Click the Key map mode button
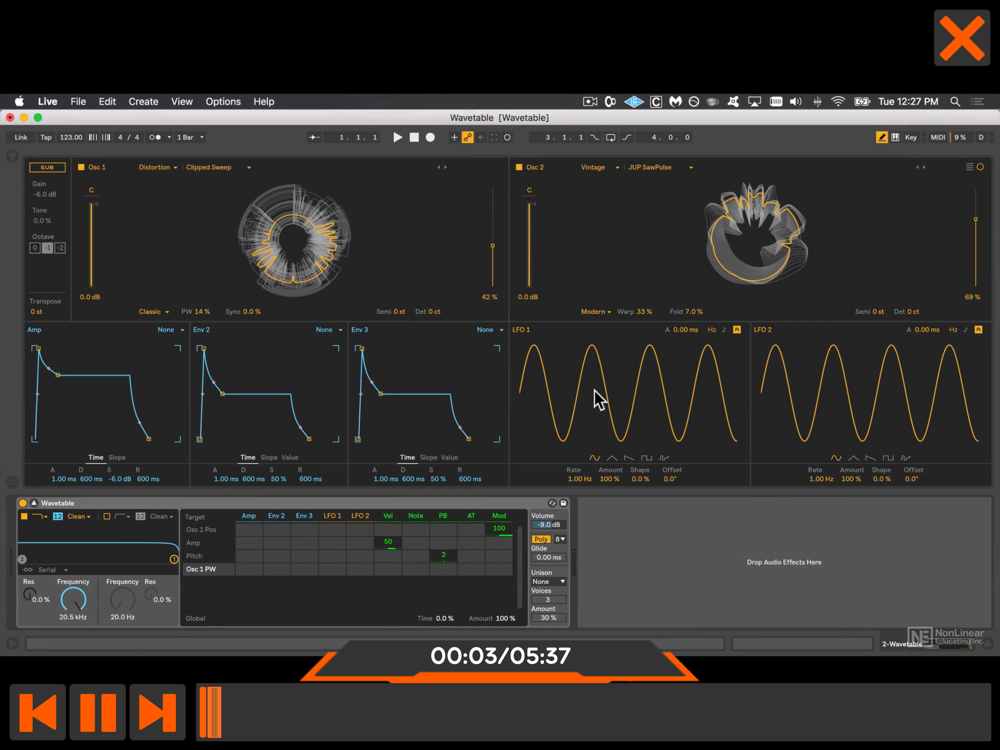The width and height of the screenshot is (1000, 750). click(911, 137)
